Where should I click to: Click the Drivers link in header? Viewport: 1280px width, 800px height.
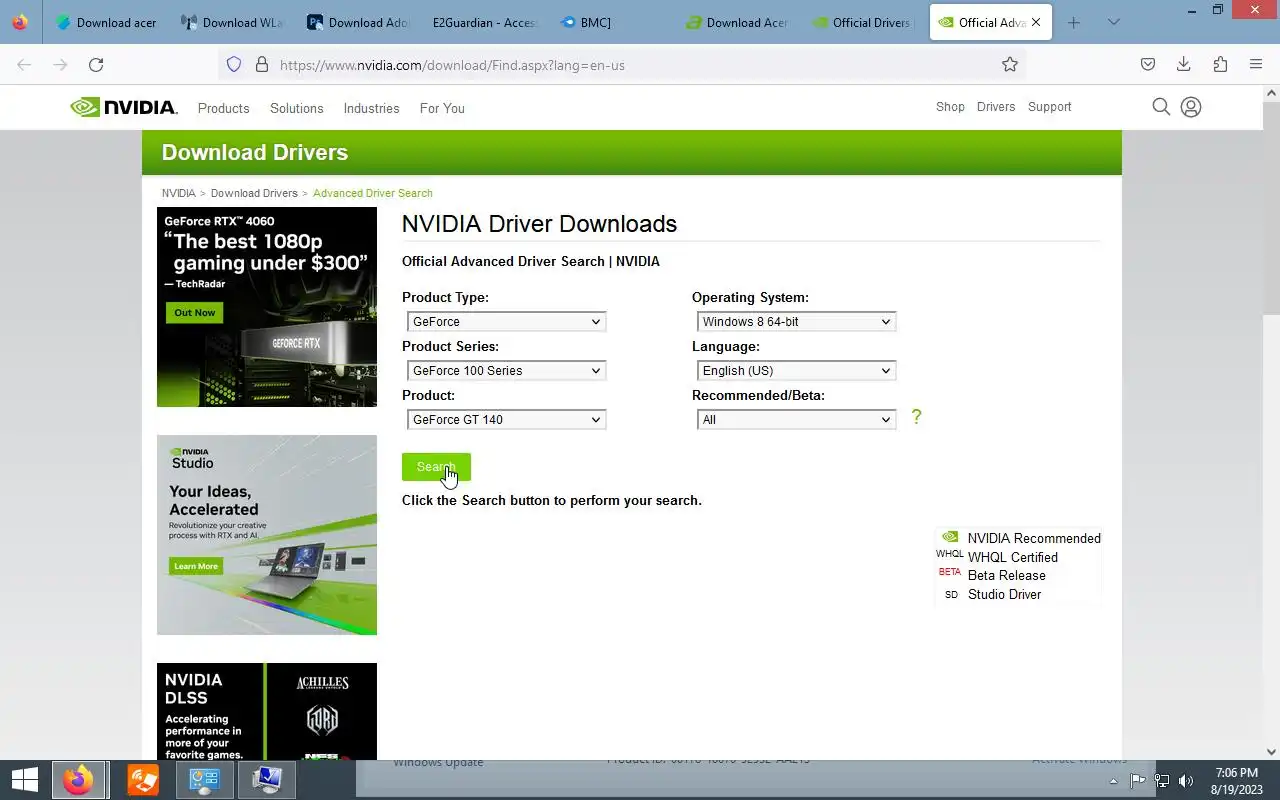pos(996,107)
